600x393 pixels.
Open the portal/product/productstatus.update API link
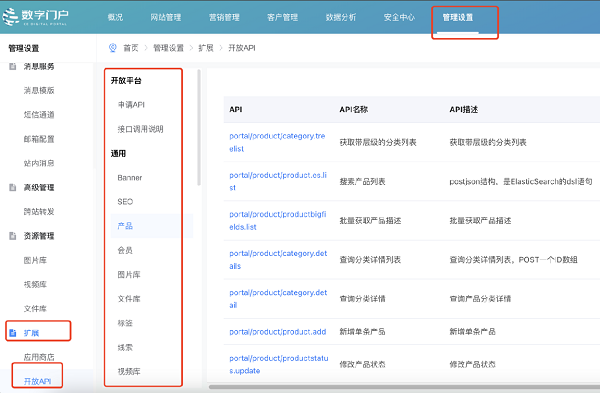[279, 364]
